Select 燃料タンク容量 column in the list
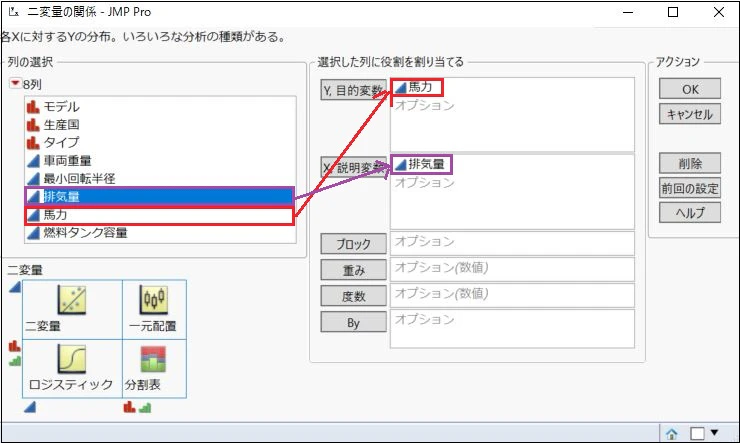The height and width of the screenshot is (443, 740). pyautogui.click(x=160, y=233)
